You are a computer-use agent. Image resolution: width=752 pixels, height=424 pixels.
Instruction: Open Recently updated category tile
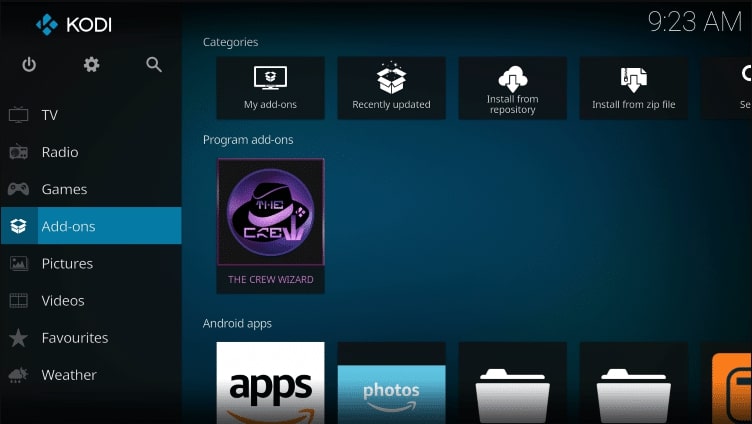click(391, 88)
